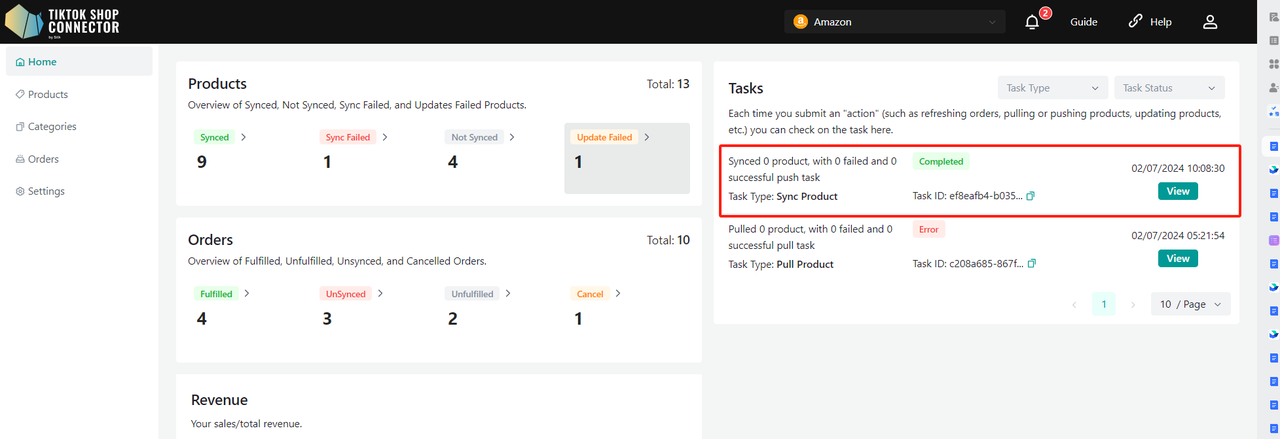The height and width of the screenshot is (439, 1280).
Task: Open Categories in the sidebar
Action: click(52, 127)
